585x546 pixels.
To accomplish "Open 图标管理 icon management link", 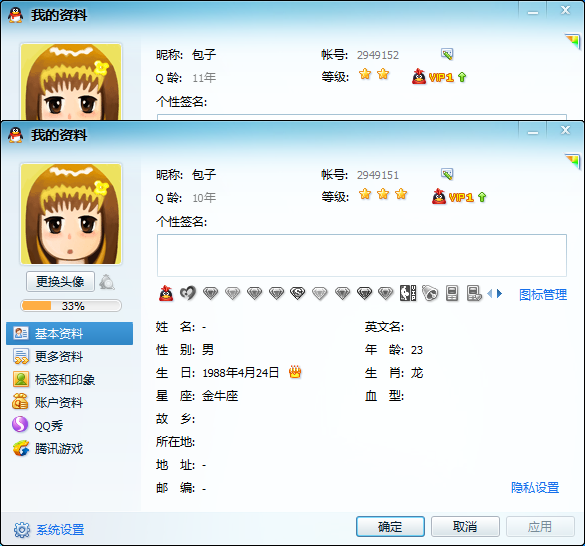I will pos(543,295).
